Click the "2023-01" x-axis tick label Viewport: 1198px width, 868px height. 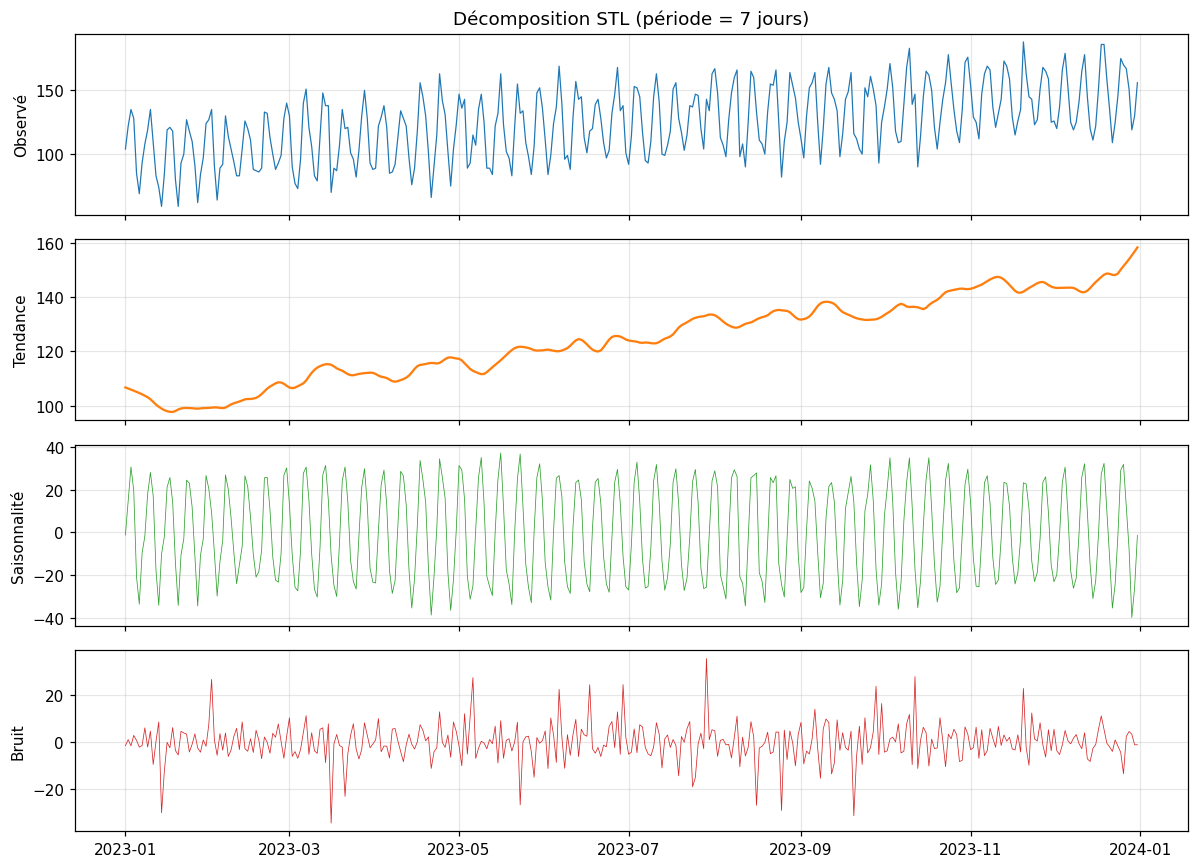[125, 850]
